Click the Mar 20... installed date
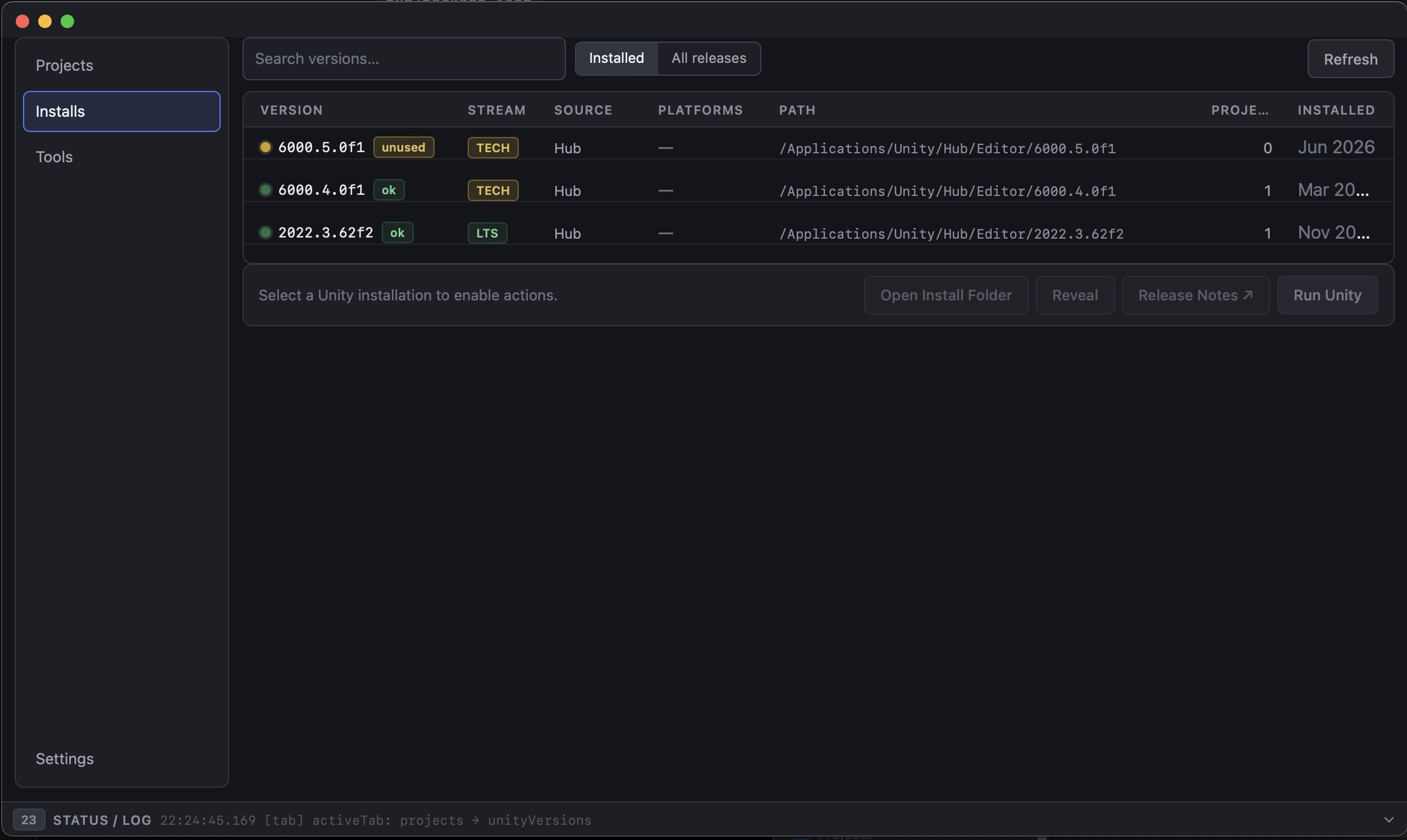 1333,190
